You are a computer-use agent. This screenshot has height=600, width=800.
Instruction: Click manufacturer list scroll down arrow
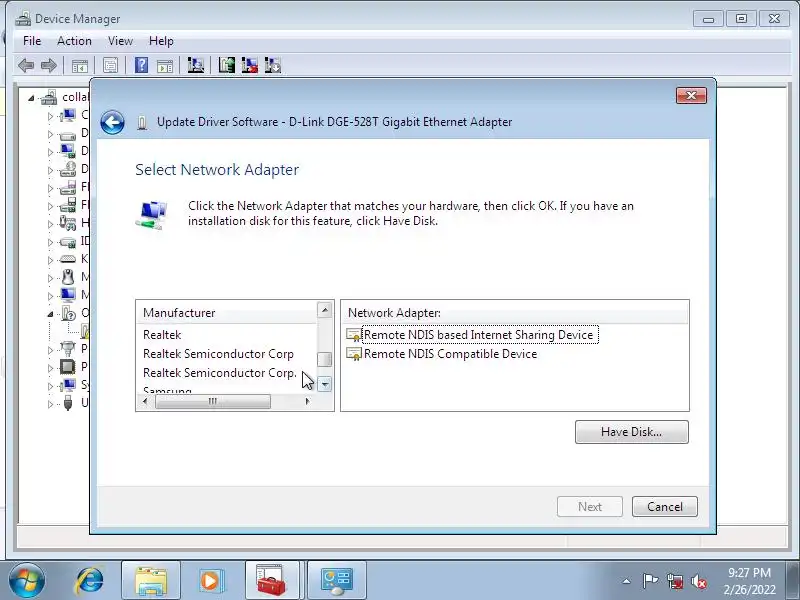pos(324,384)
